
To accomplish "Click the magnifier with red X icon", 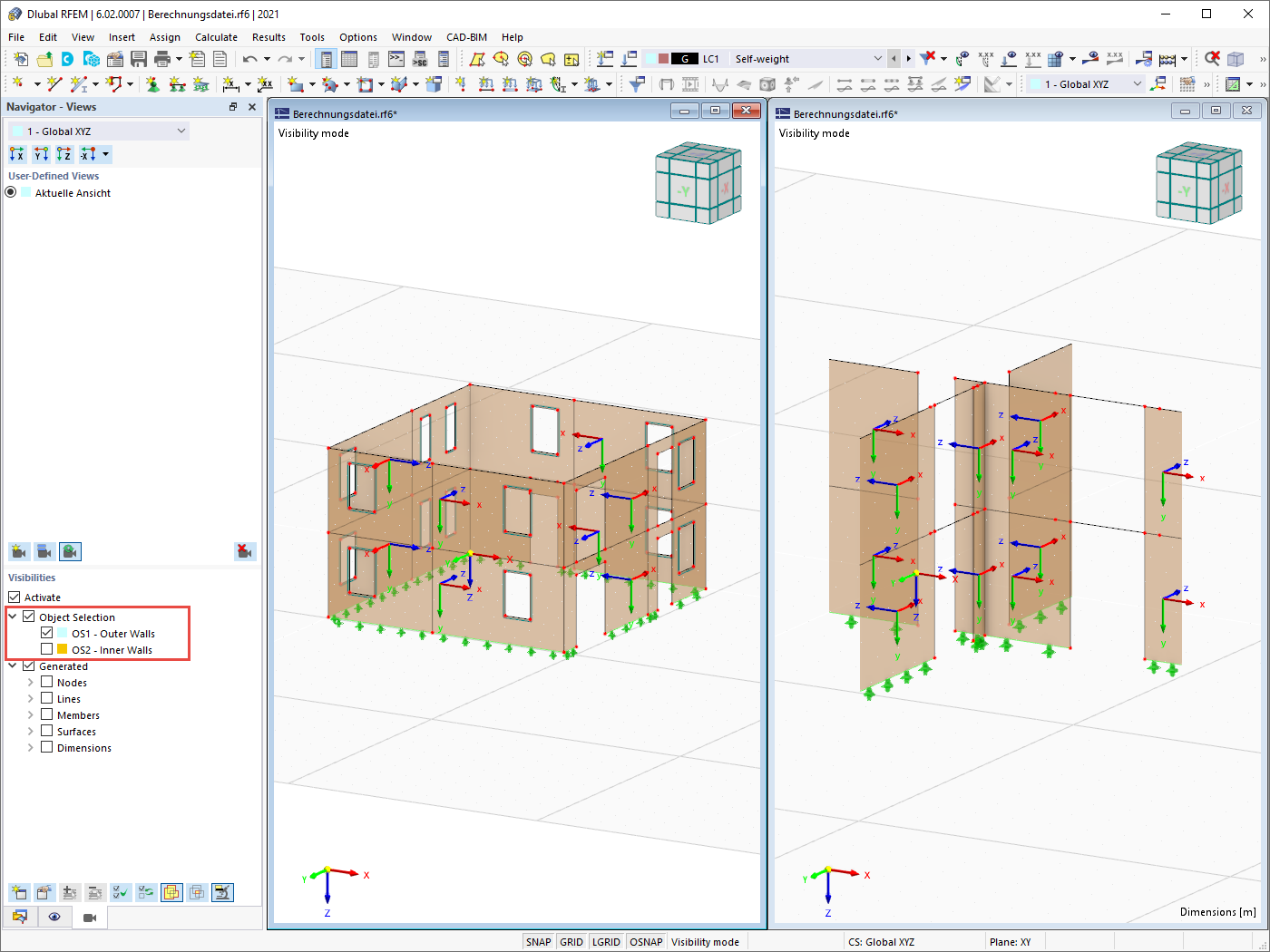I will (x=1213, y=59).
